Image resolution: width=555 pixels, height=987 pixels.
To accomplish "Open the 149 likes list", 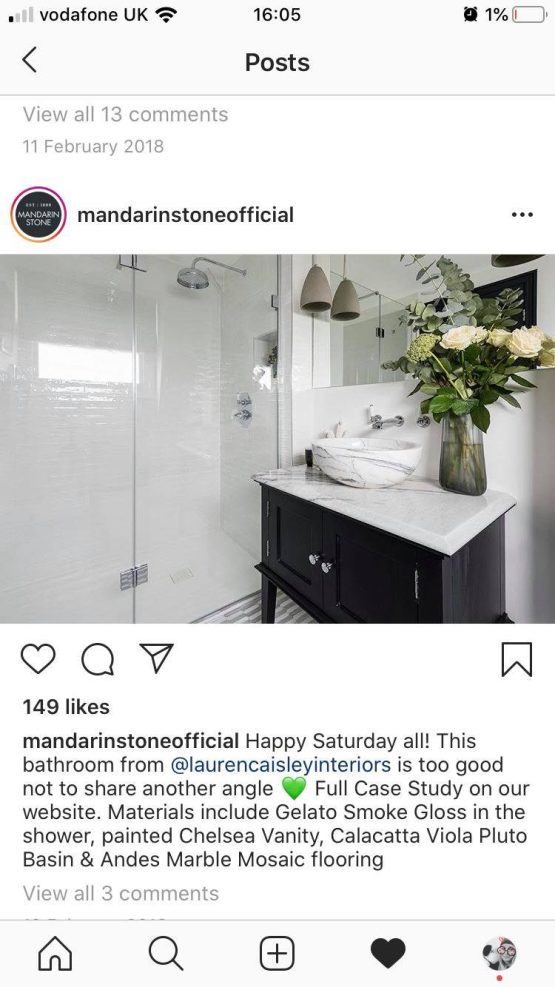I will click(66, 707).
